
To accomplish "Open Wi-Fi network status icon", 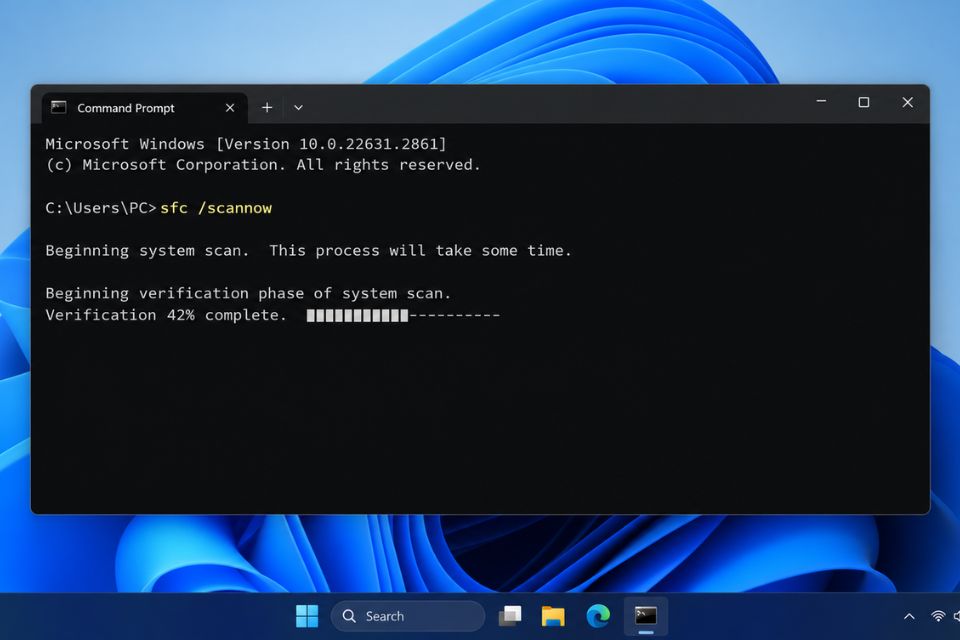I will (937, 616).
